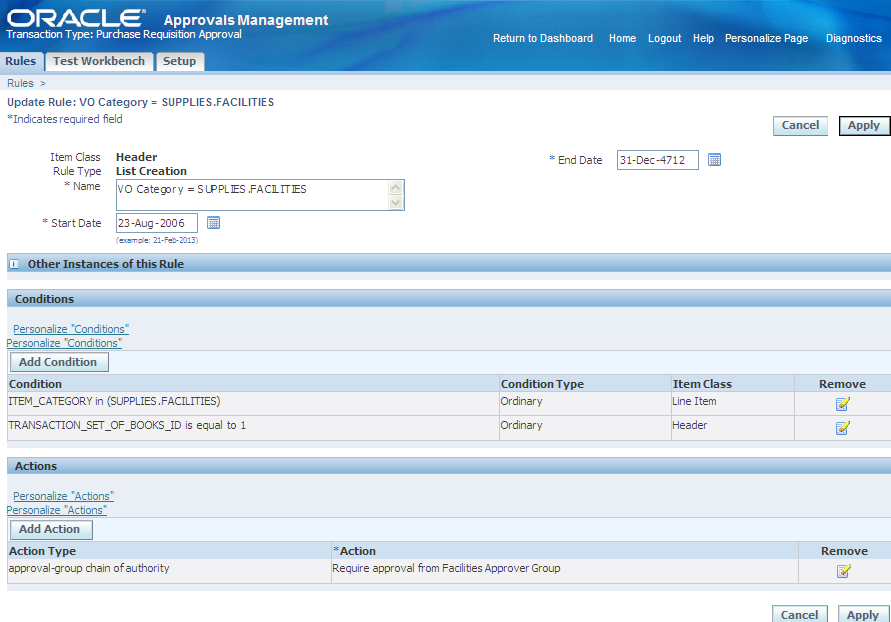The height and width of the screenshot is (622, 891).
Task: Select the TRANSACTION_SET_OF_BOOKS_ID is equal to 1 text
Action: (x=127, y=425)
